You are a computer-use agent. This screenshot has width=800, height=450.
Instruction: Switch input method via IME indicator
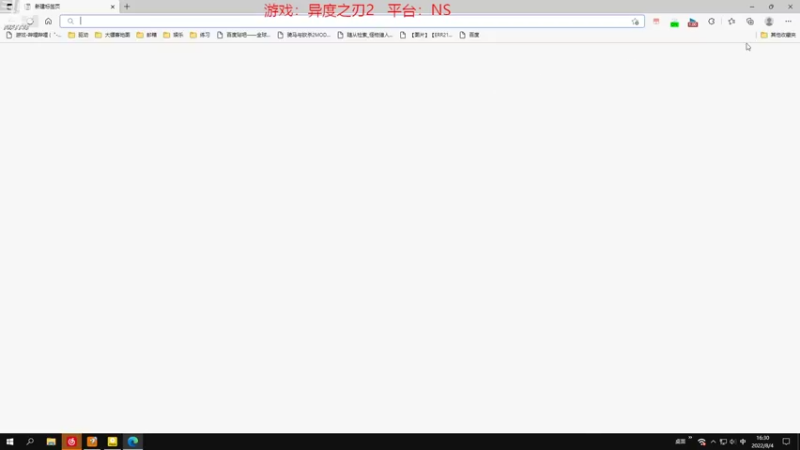click(743, 442)
